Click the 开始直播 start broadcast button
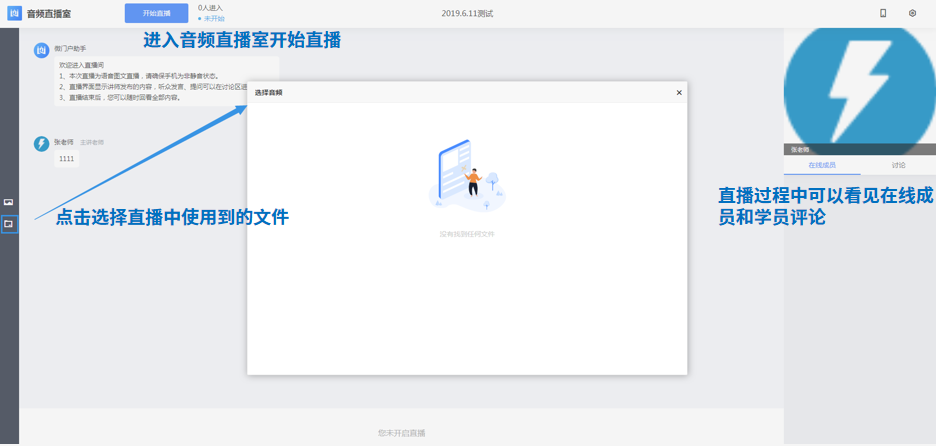This screenshot has height=446, width=936. point(156,14)
